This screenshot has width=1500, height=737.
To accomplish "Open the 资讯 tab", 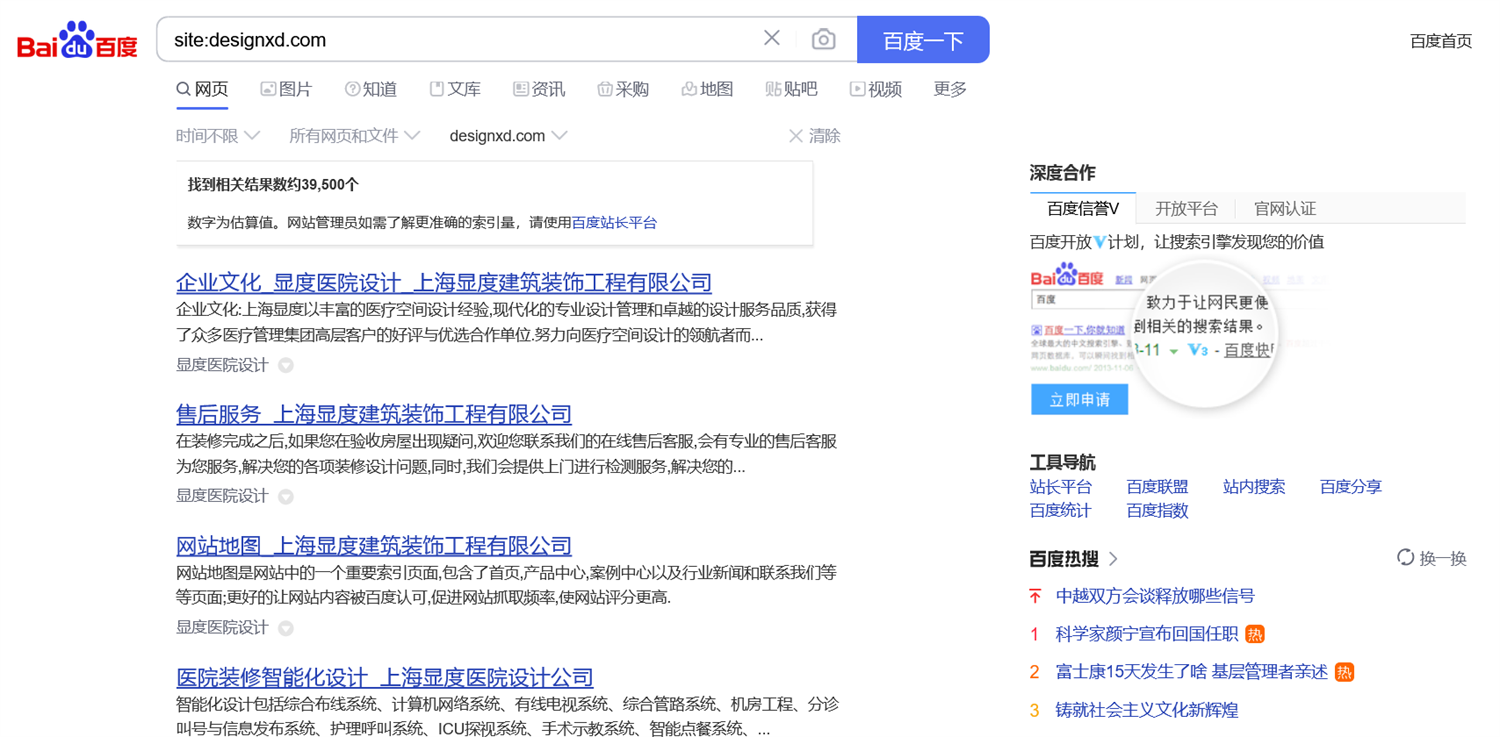I will tap(539, 89).
